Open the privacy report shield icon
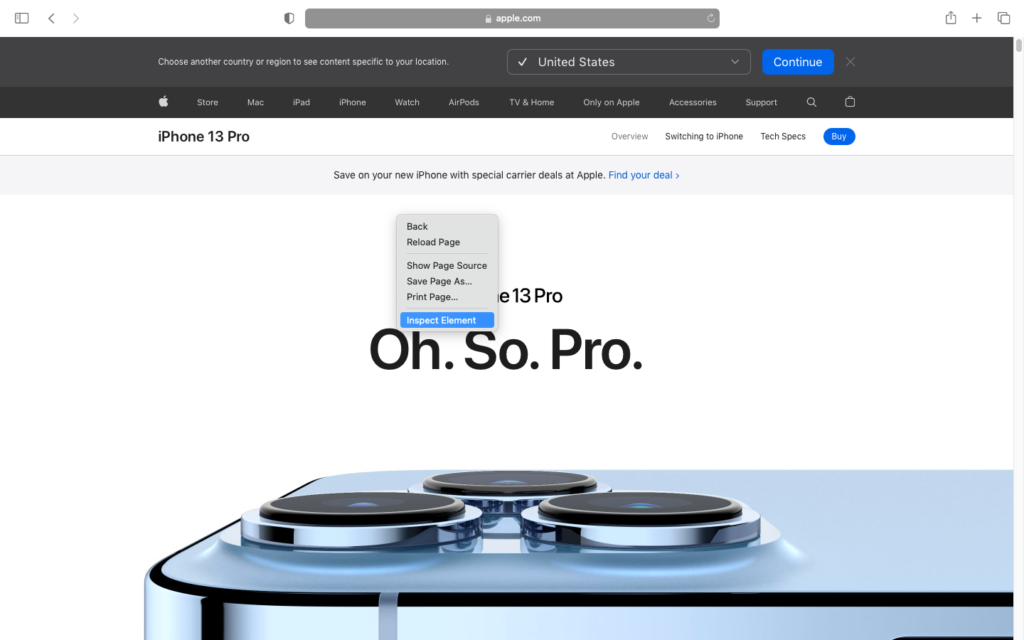The width and height of the screenshot is (1024, 640). coord(289,18)
